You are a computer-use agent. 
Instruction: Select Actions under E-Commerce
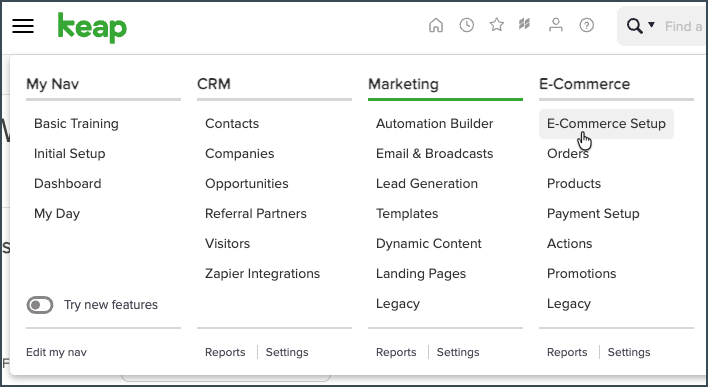pos(569,244)
